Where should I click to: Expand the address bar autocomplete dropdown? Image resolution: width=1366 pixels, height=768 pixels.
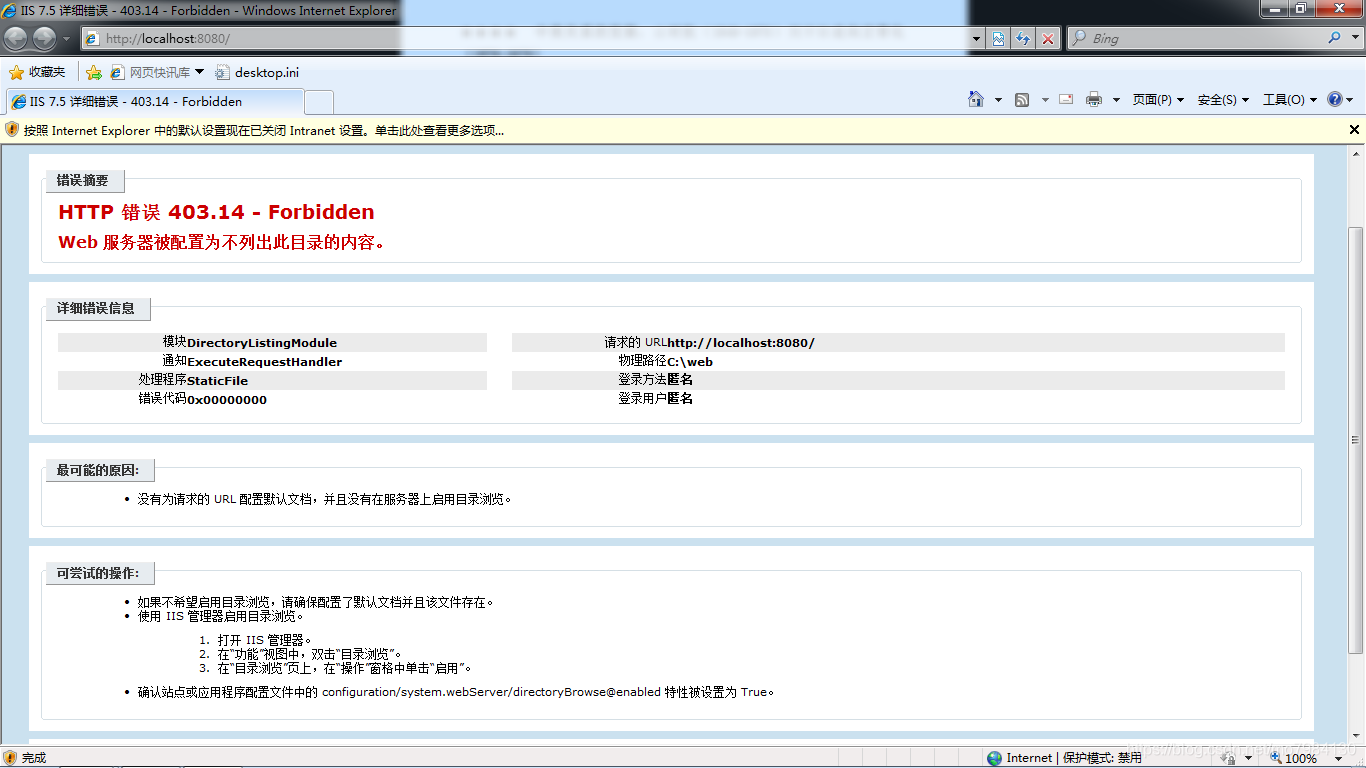978,39
